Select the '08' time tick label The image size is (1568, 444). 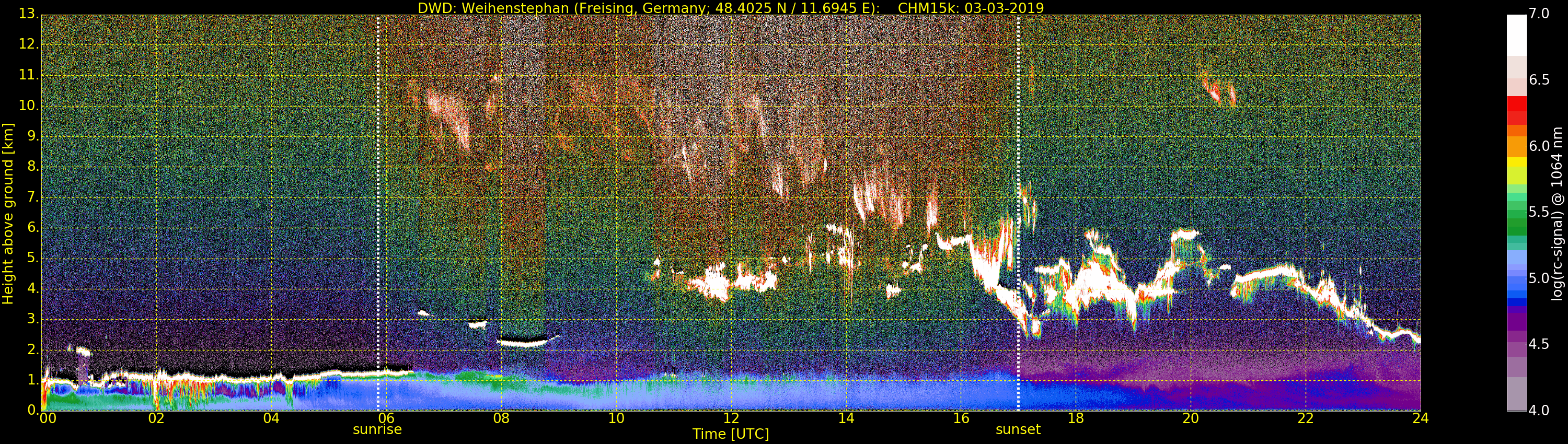point(502,418)
